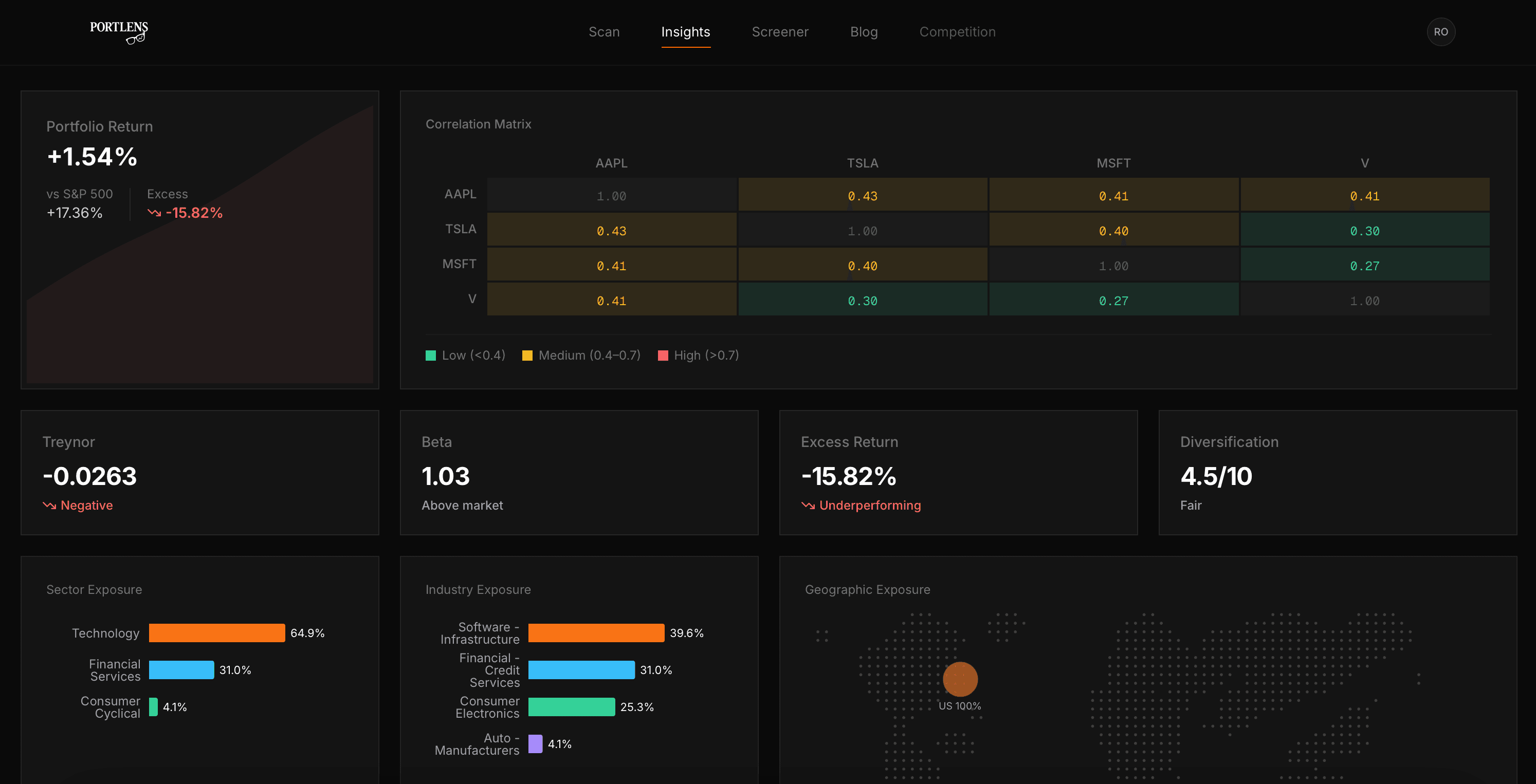Click the 25.3% Consumer Electronics percentage
This screenshot has width=1536, height=784.
637,706
